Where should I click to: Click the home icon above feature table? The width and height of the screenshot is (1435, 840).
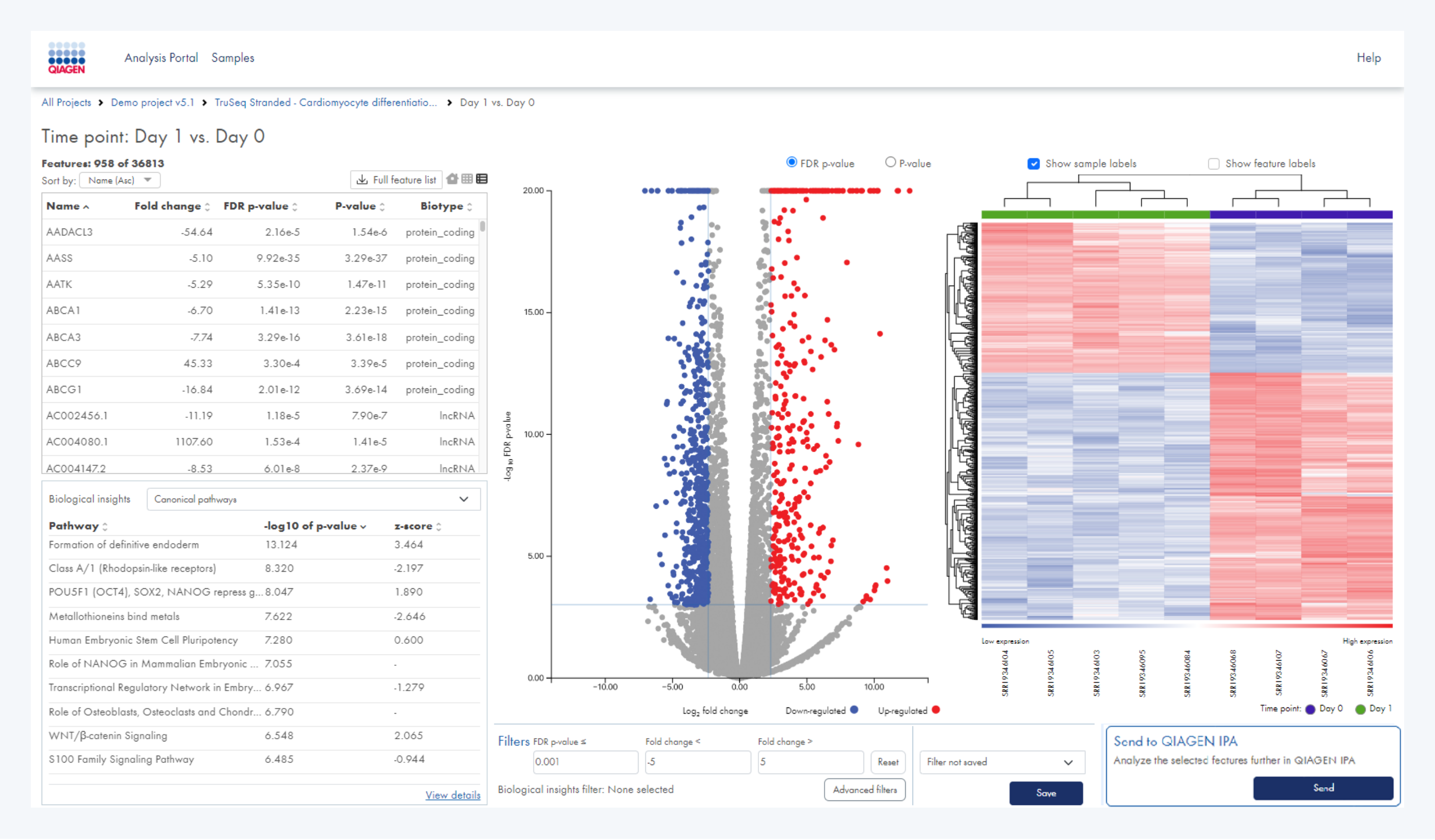452,179
